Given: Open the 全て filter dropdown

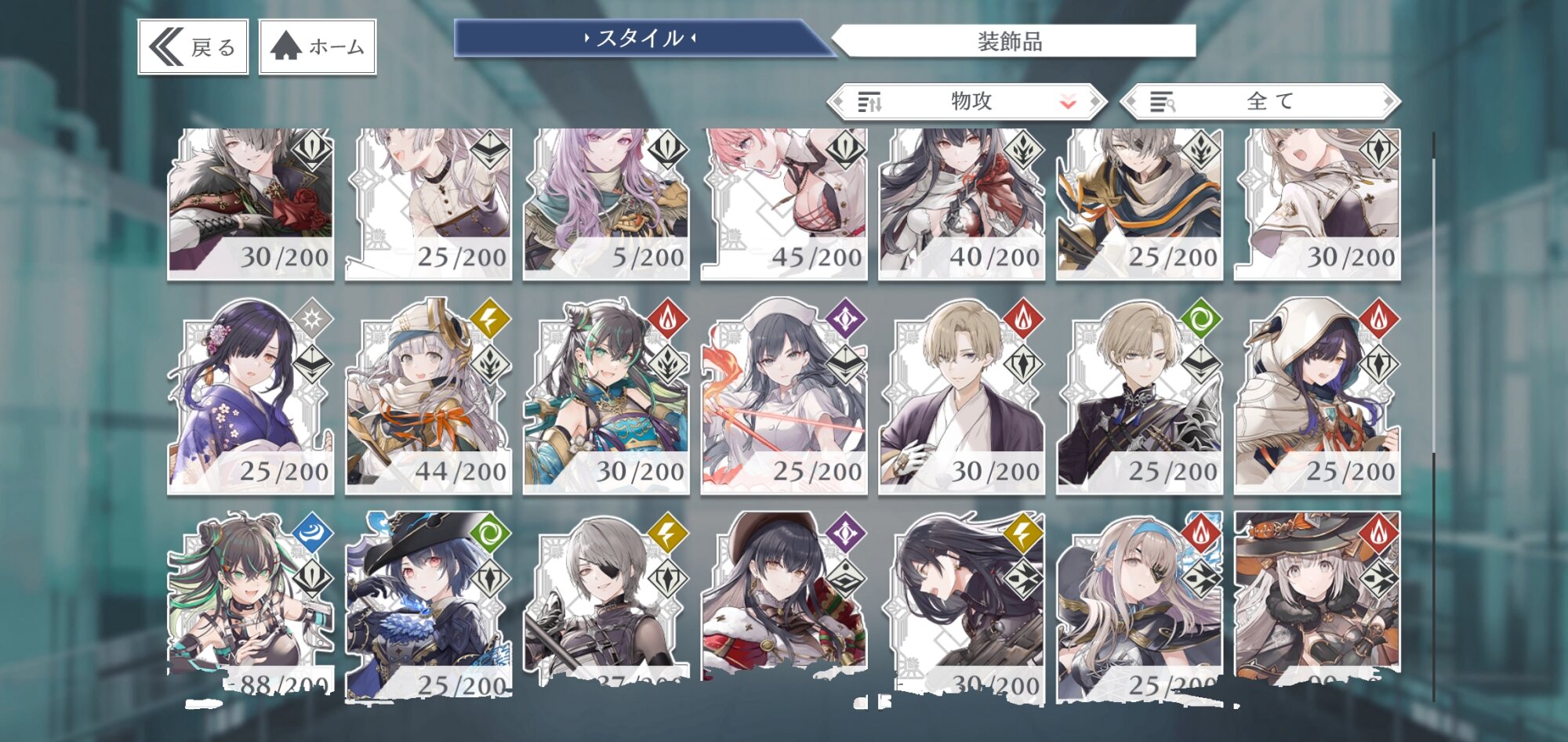Looking at the screenshot, I should pyautogui.click(x=1260, y=102).
